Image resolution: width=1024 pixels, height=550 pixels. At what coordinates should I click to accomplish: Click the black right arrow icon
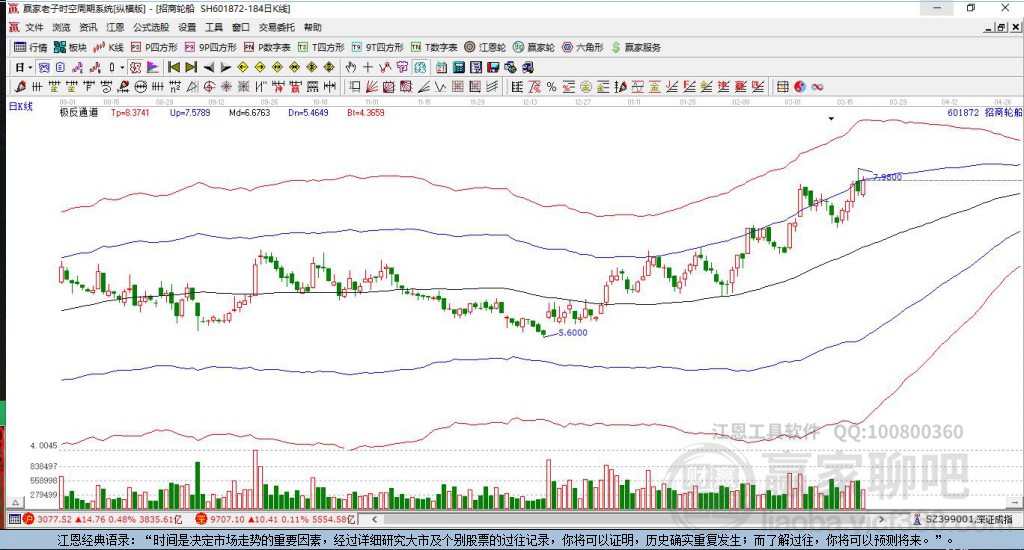pos(225,67)
